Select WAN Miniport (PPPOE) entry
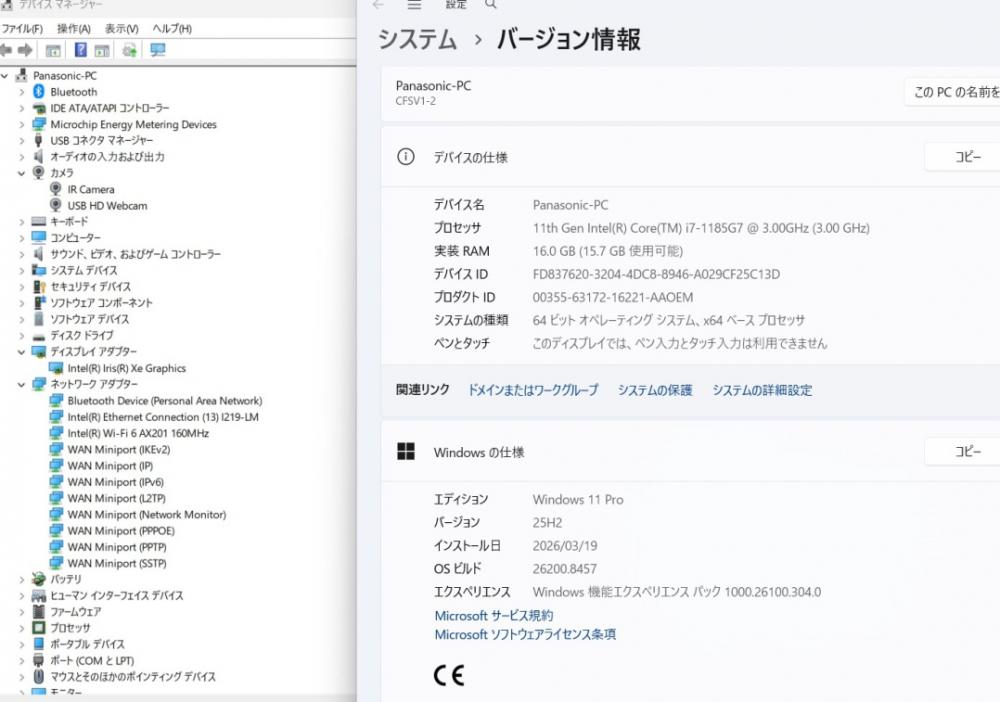This screenshot has height=702, width=1000. point(121,531)
